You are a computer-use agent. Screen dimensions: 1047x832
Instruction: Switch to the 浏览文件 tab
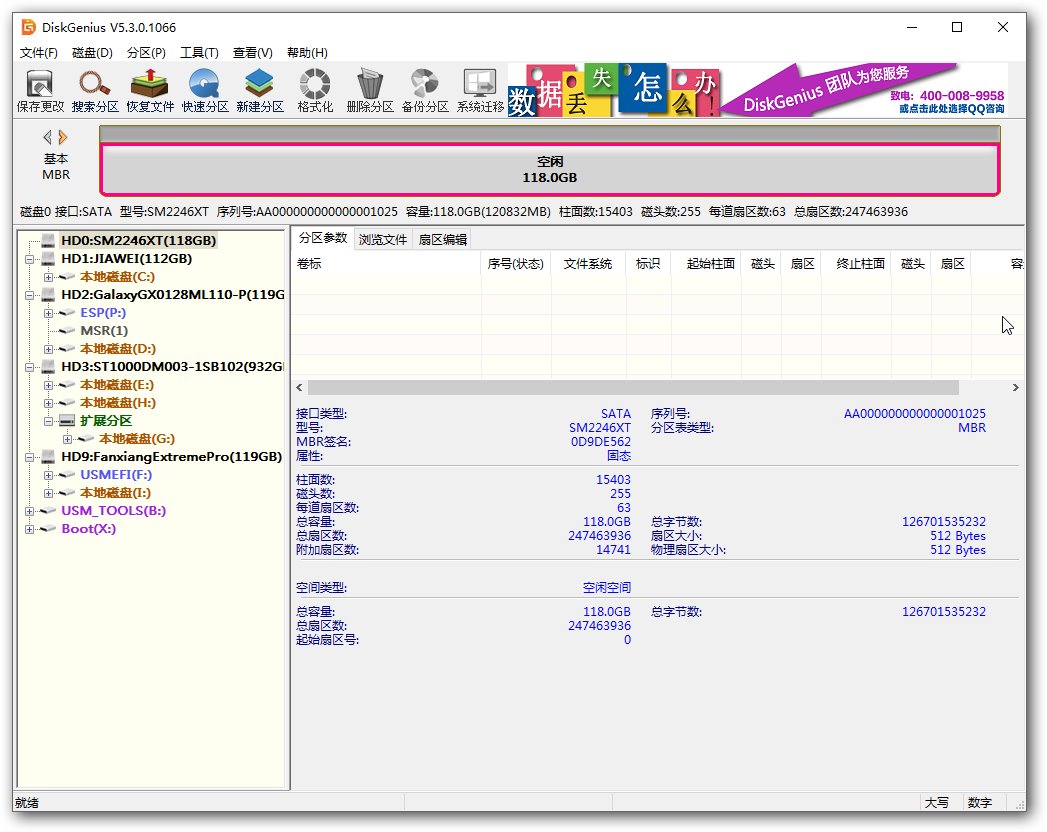tap(383, 238)
